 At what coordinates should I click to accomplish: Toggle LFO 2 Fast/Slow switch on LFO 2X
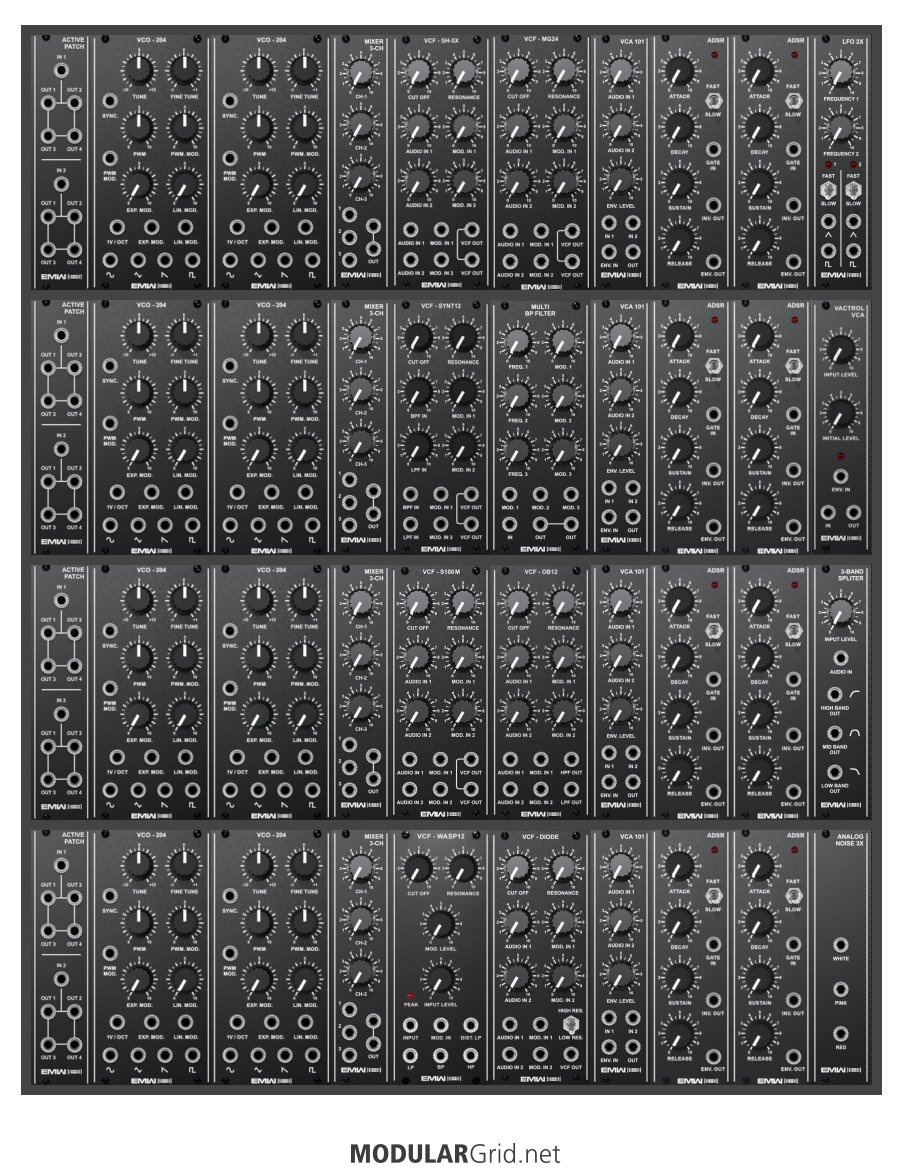click(854, 190)
